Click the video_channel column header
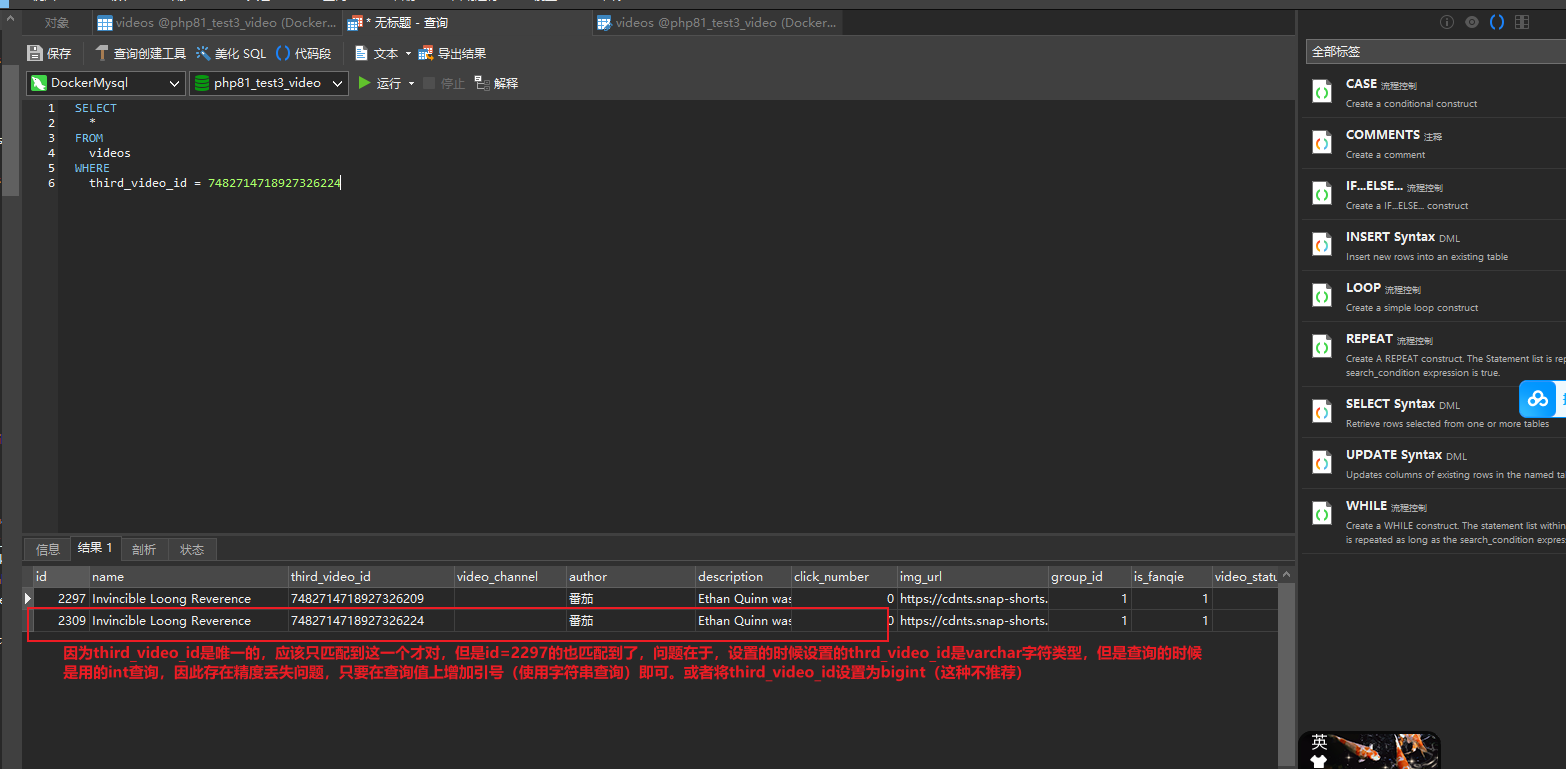The width and height of the screenshot is (1566, 769). pos(509,576)
